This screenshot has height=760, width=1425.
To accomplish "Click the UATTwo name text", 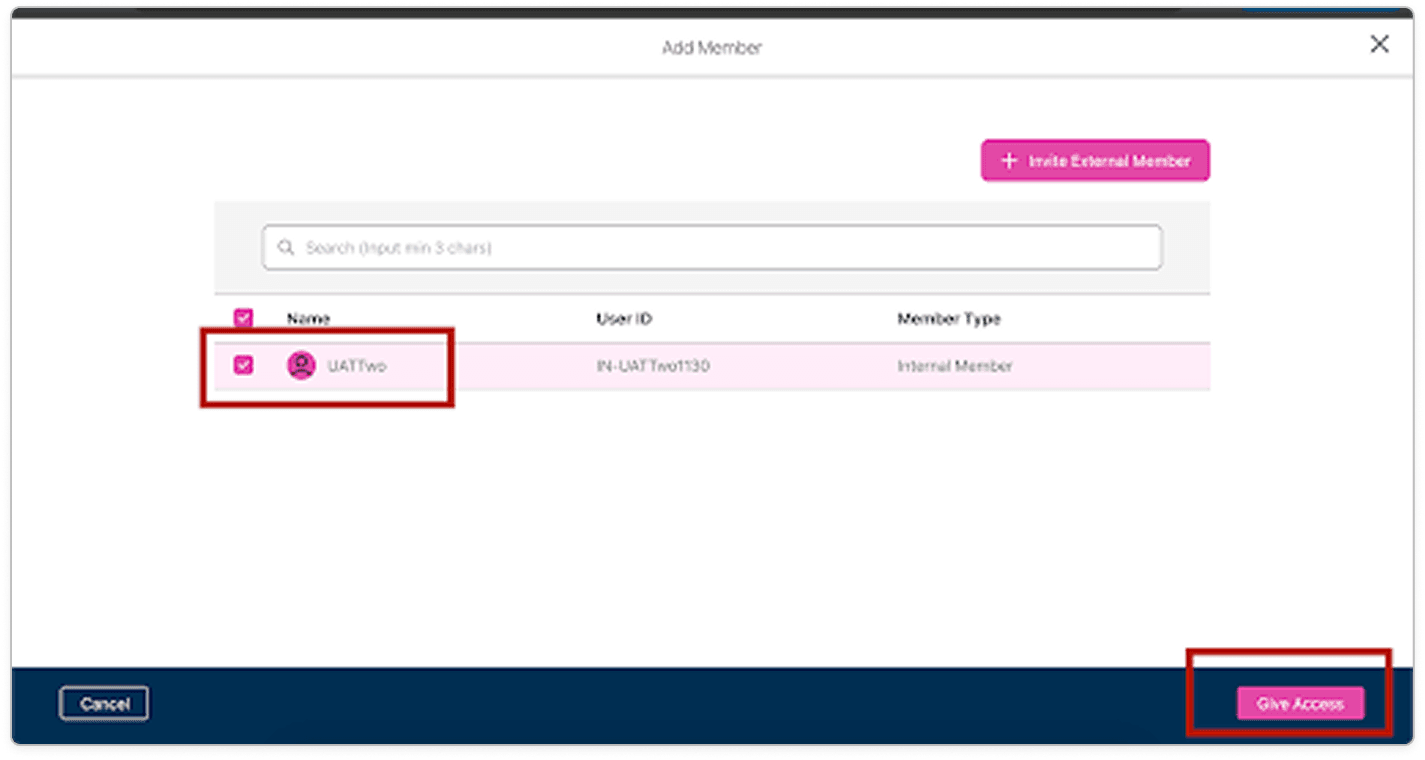I will coord(357,366).
